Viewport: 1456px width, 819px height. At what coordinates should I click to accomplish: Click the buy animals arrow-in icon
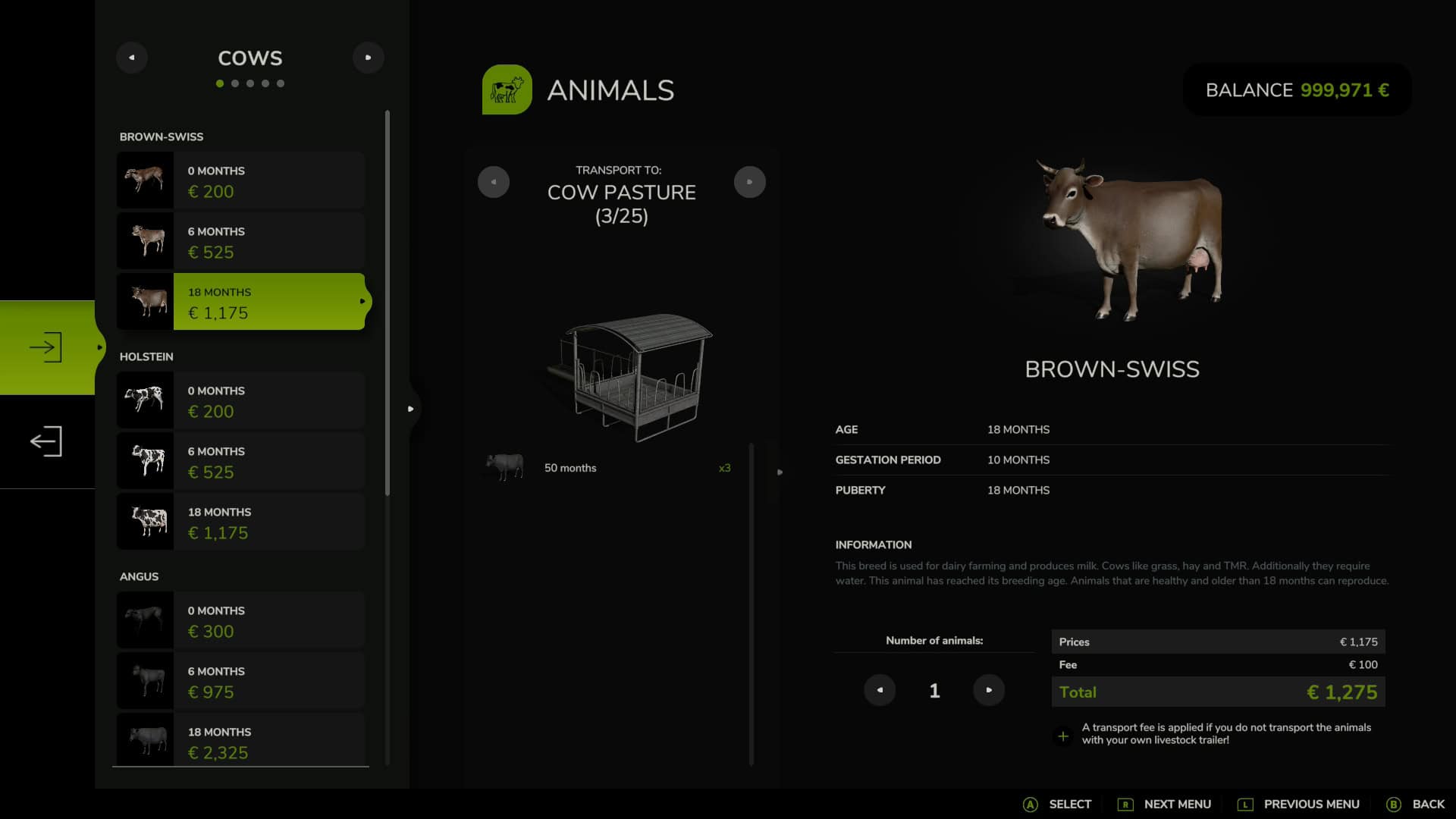[x=46, y=347]
